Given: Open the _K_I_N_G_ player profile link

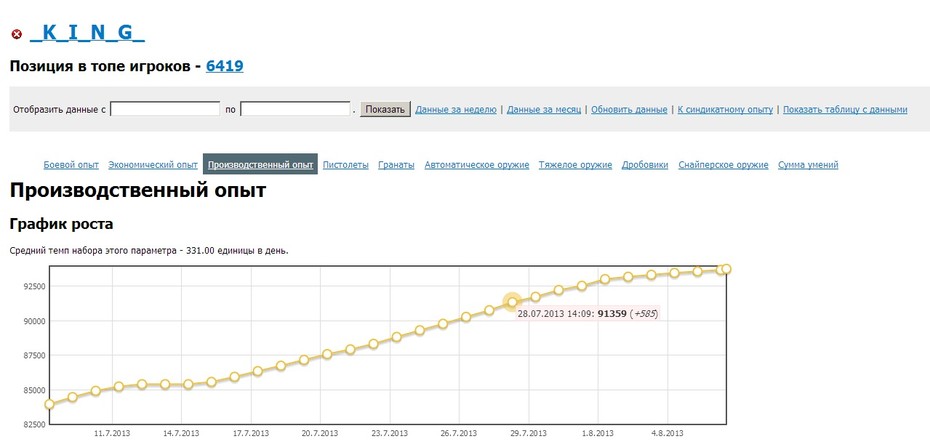Looking at the screenshot, I should pyautogui.click(x=87, y=33).
